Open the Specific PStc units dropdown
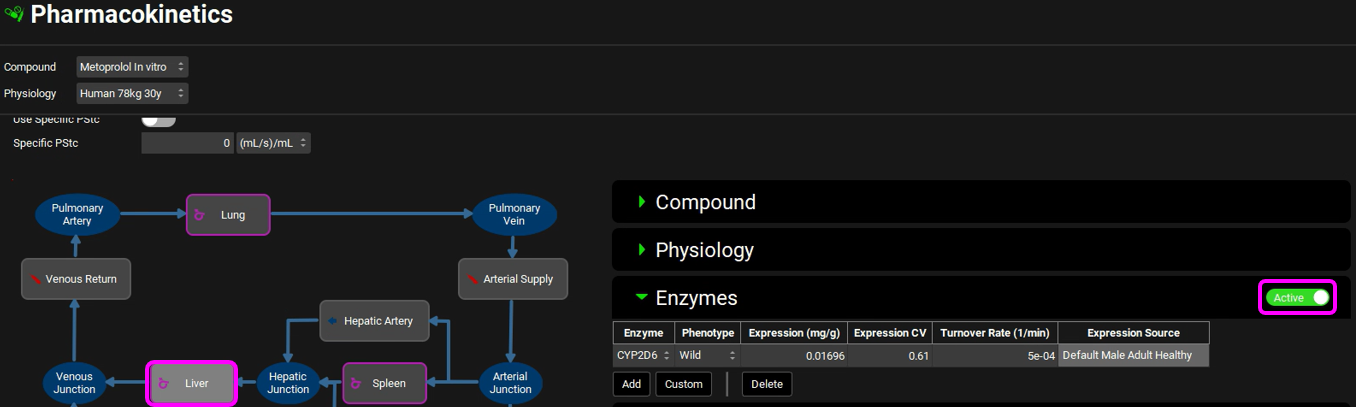The width and height of the screenshot is (1356, 407). 273,143
